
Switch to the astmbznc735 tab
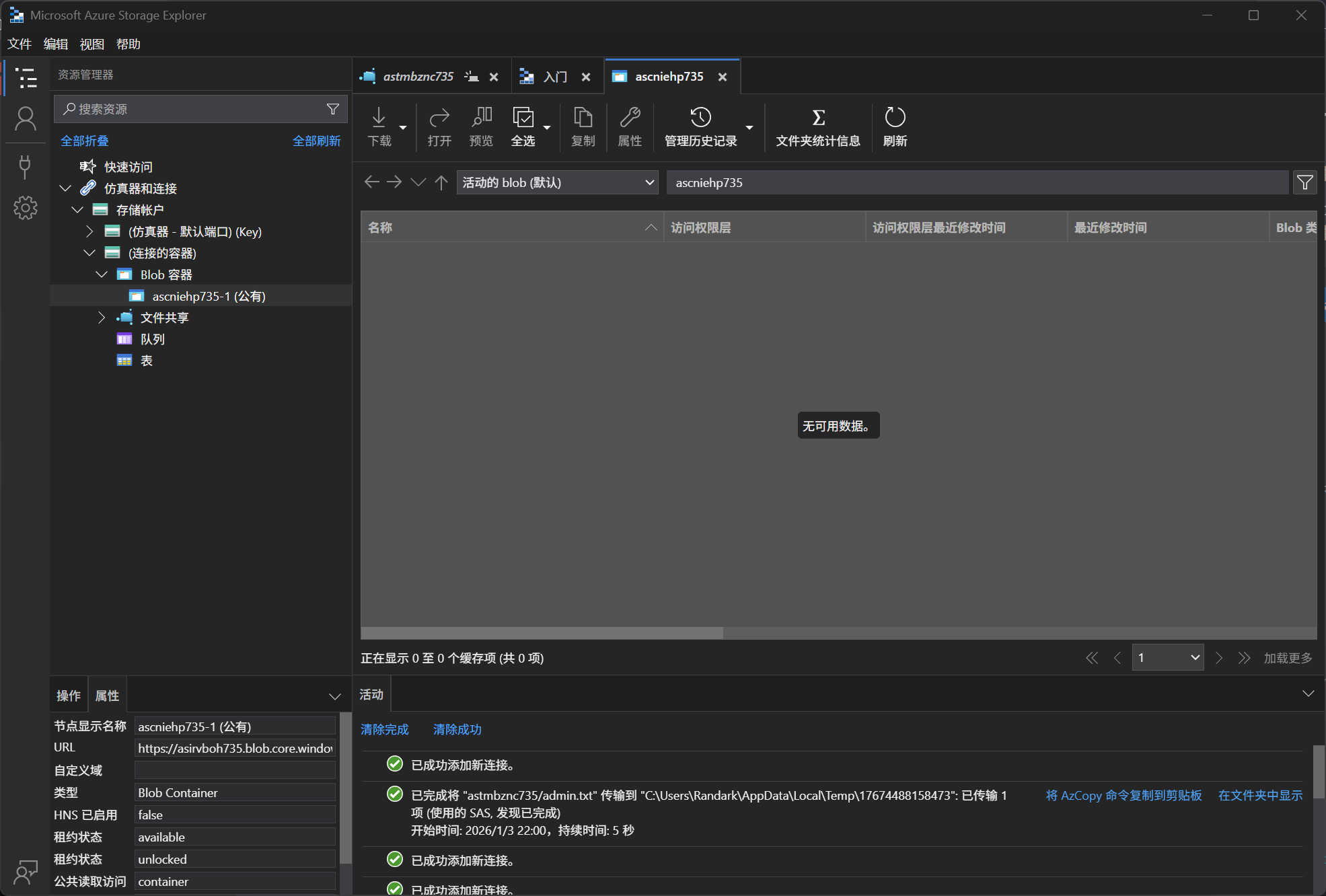coord(418,77)
